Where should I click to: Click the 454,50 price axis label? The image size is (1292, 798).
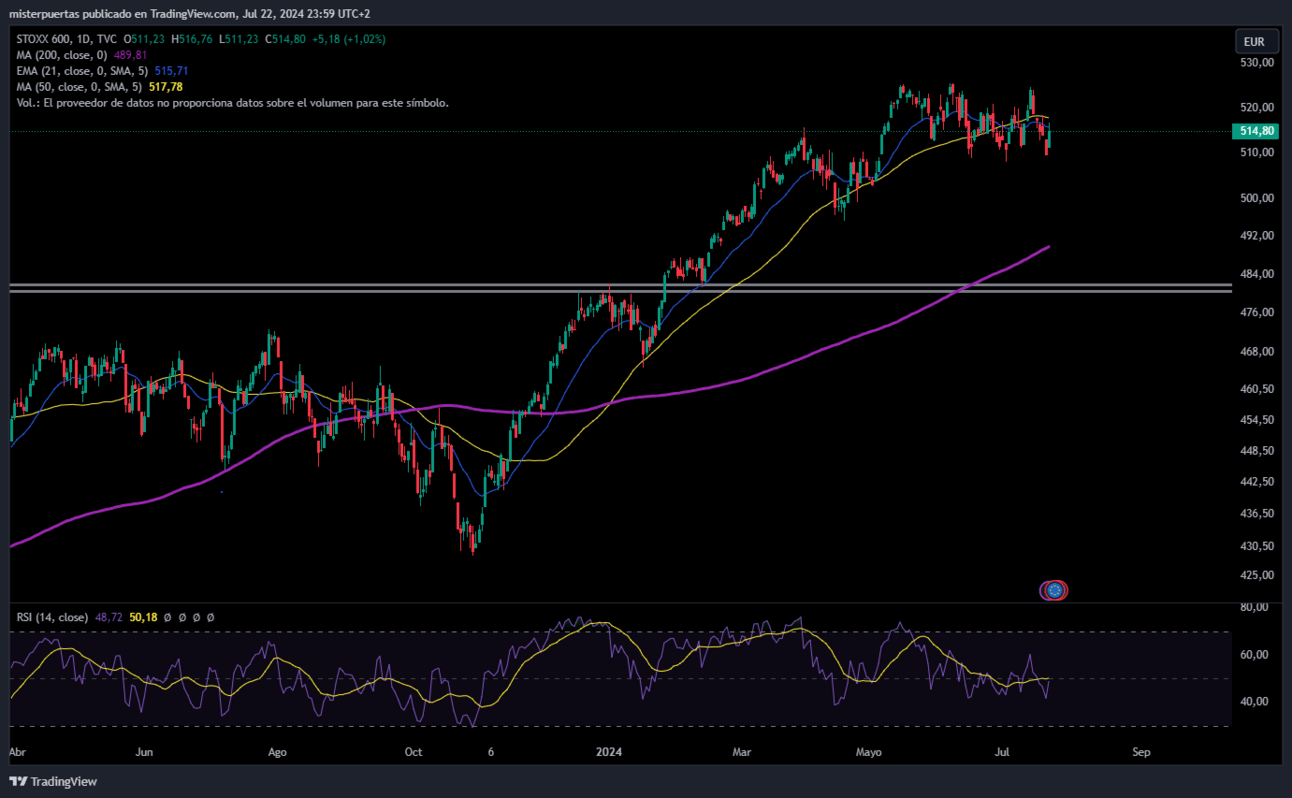1257,420
